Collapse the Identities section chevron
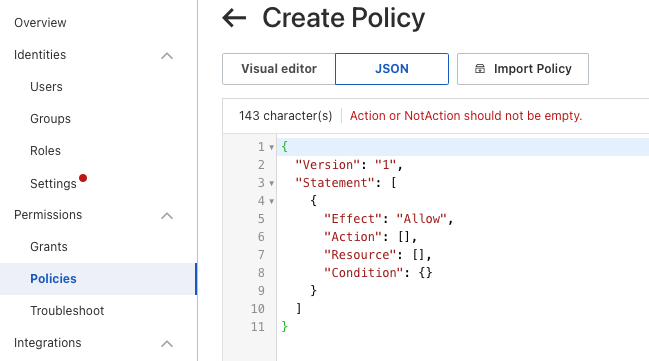Viewport: 649px width, 361px height. click(x=167, y=55)
